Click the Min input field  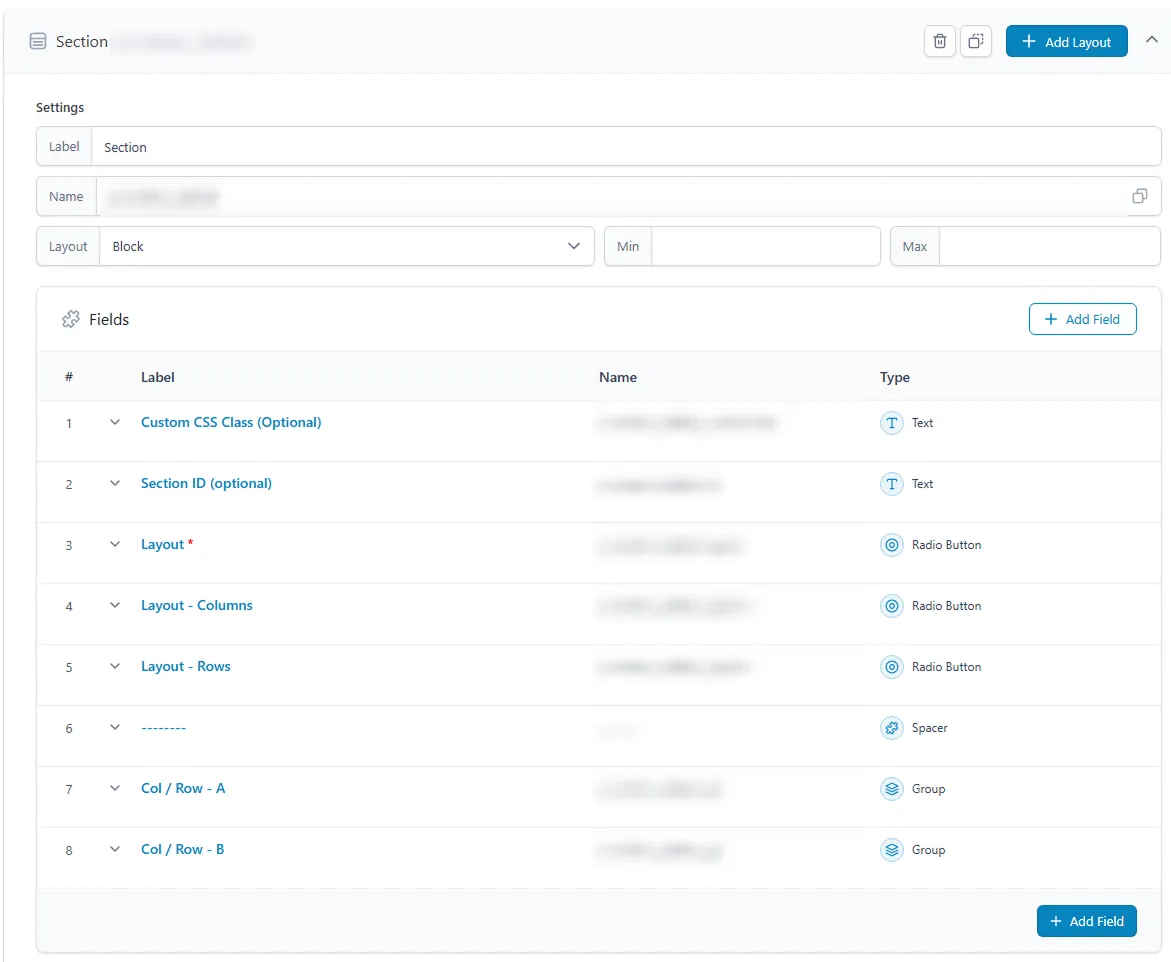765,246
